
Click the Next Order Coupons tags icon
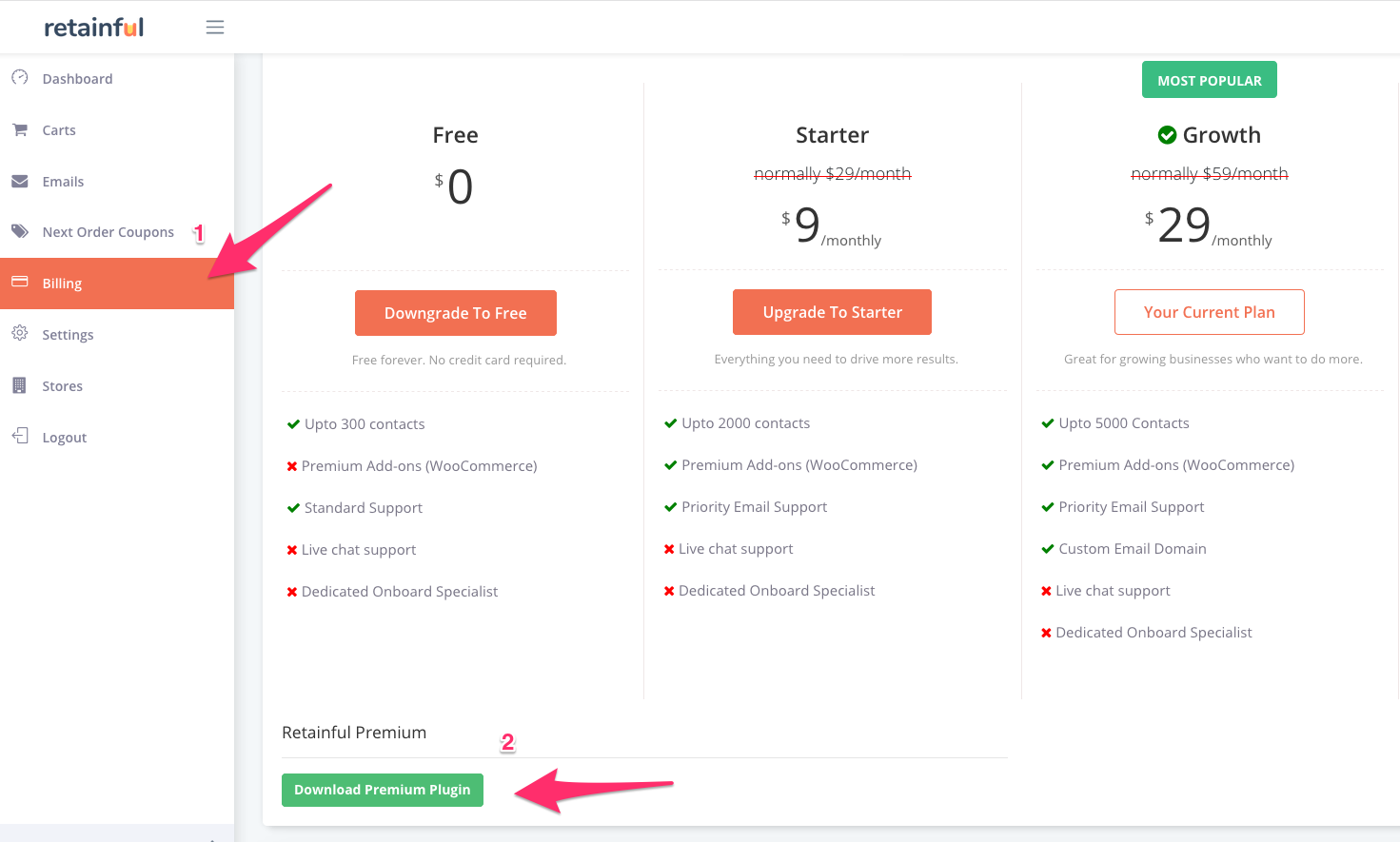click(x=19, y=231)
